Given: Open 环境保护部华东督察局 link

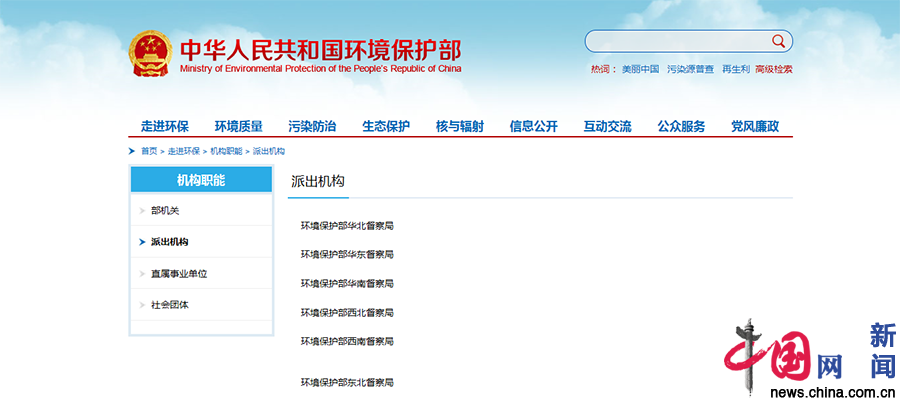Looking at the screenshot, I should point(347,254).
